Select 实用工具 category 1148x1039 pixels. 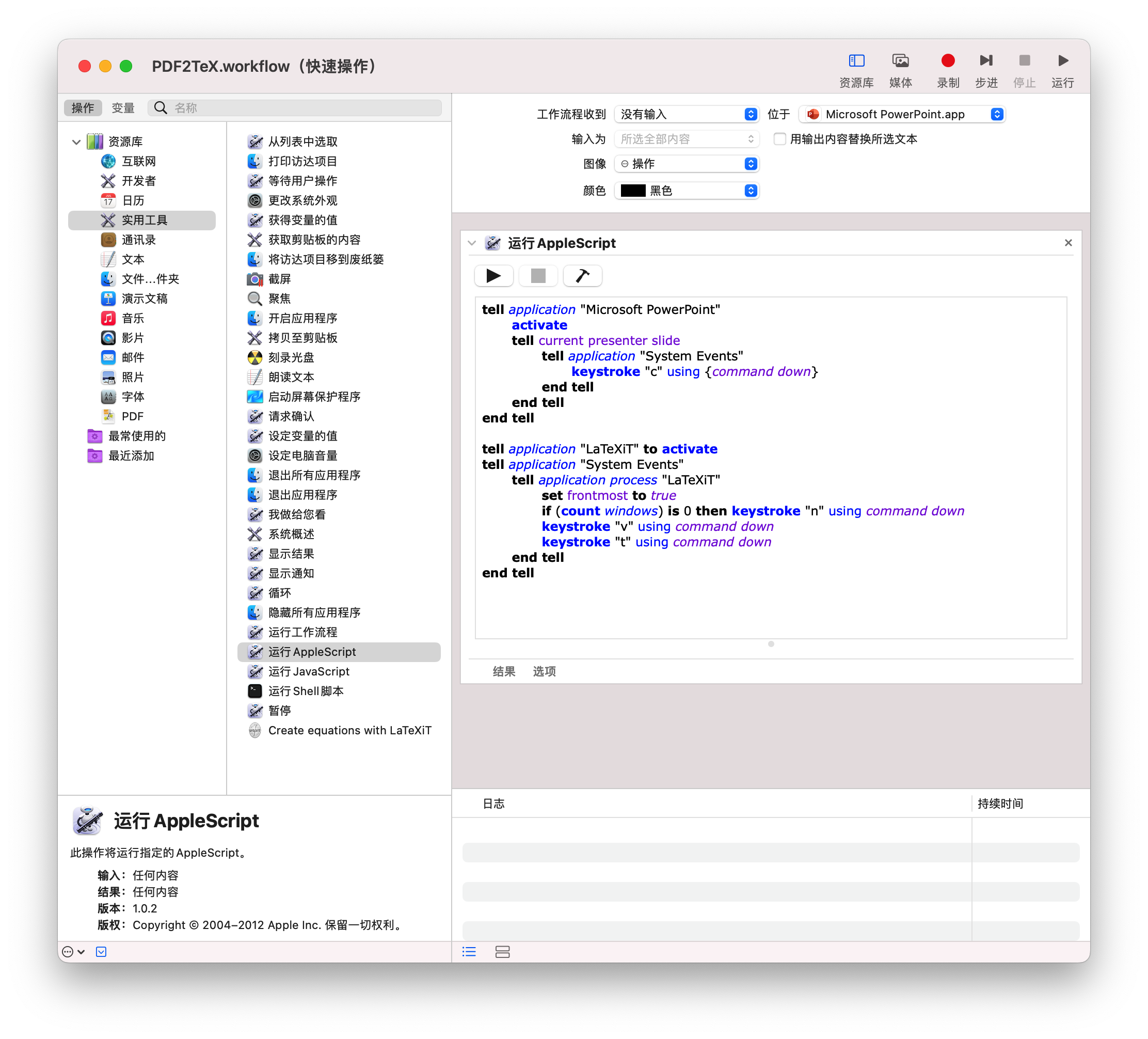coord(142,221)
